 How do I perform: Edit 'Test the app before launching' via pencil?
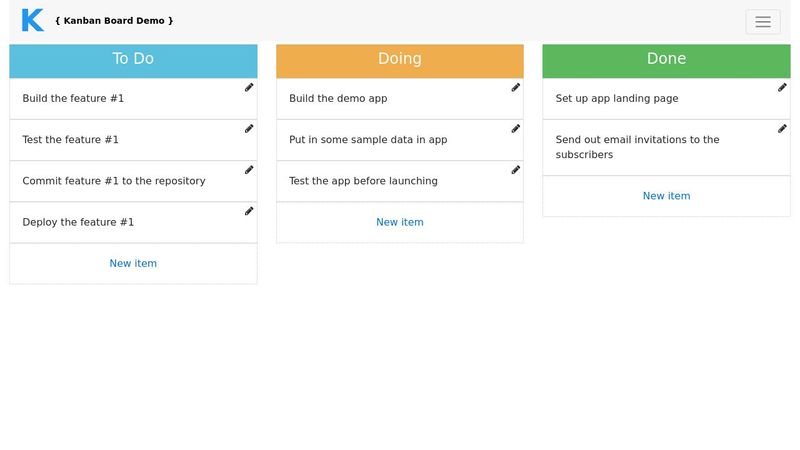(x=516, y=170)
